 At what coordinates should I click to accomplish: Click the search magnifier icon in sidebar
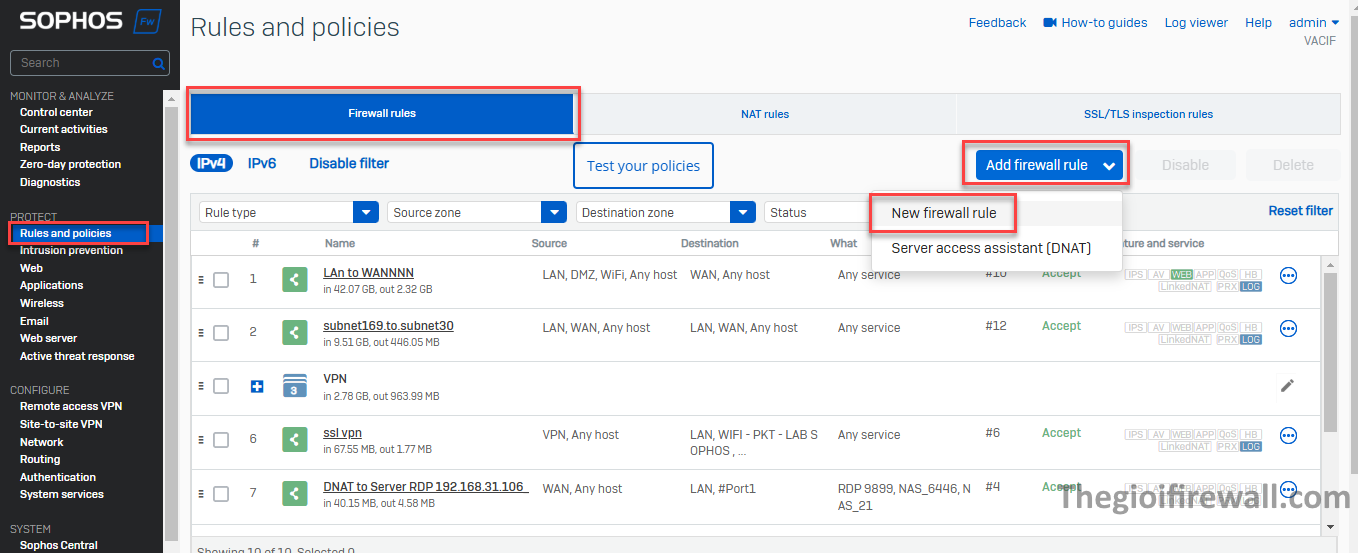pos(158,63)
